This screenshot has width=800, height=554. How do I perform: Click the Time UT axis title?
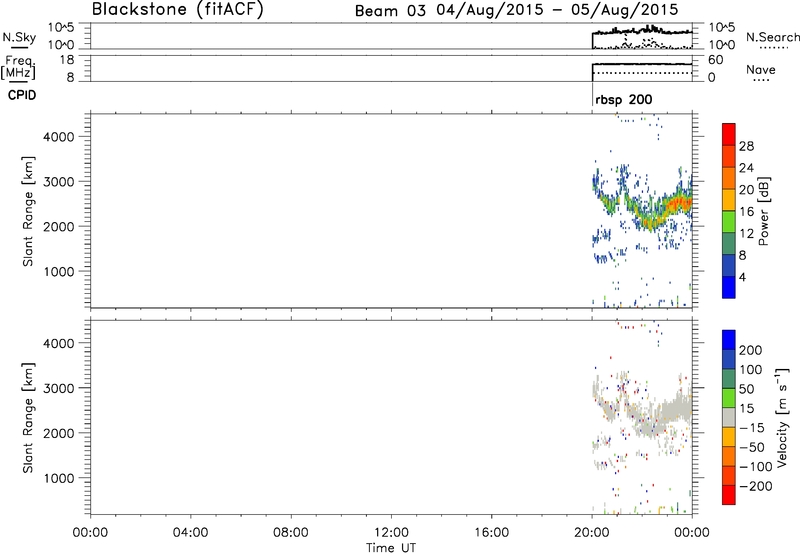click(x=391, y=548)
